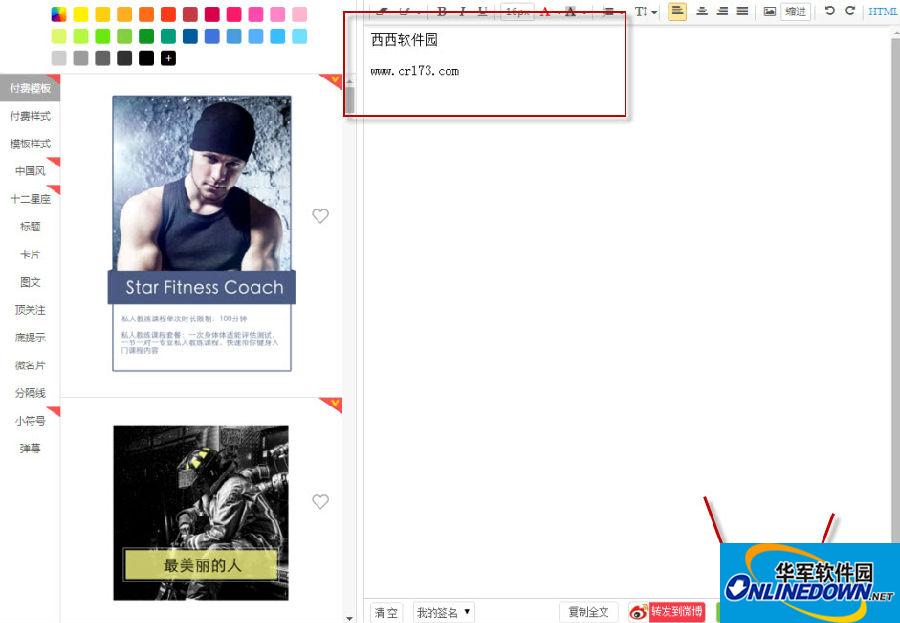The height and width of the screenshot is (623, 900).
Task: Click the 西西软件园 text in editor
Action: coord(405,40)
